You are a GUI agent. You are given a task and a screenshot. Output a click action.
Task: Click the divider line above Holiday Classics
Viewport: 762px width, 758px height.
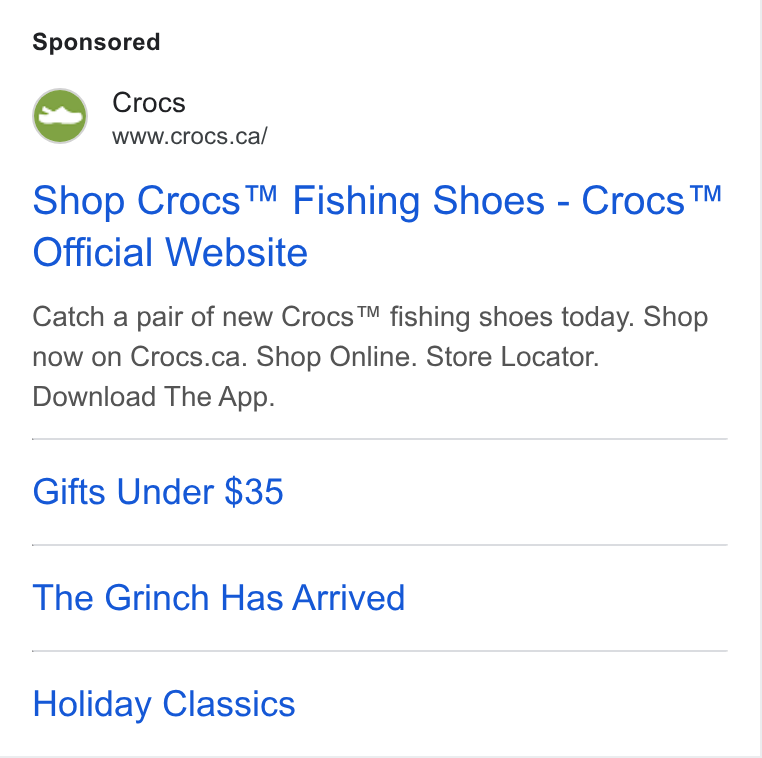tap(380, 651)
